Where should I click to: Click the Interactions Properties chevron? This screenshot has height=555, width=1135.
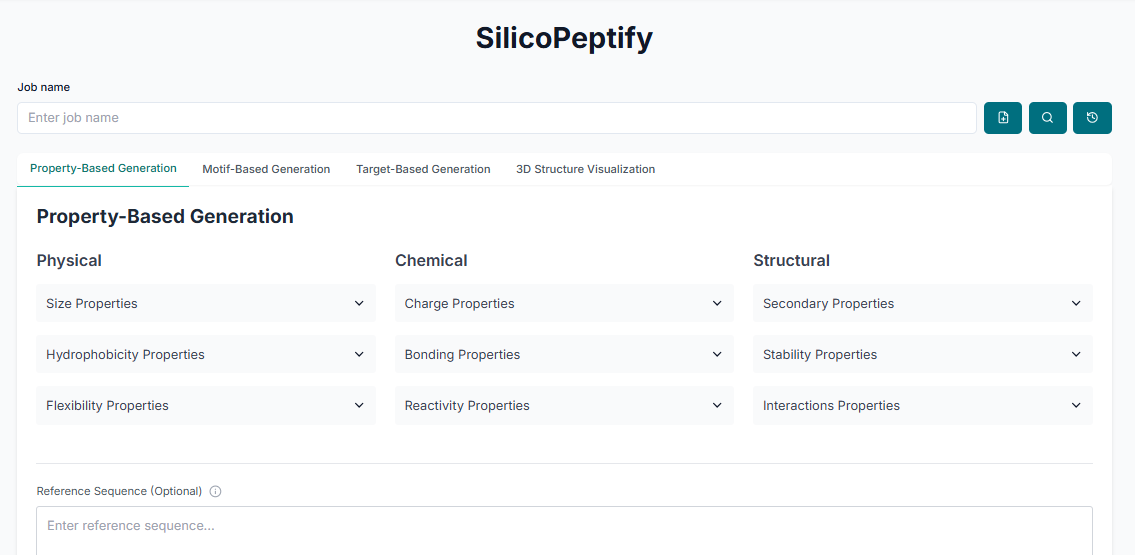(1076, 405)
